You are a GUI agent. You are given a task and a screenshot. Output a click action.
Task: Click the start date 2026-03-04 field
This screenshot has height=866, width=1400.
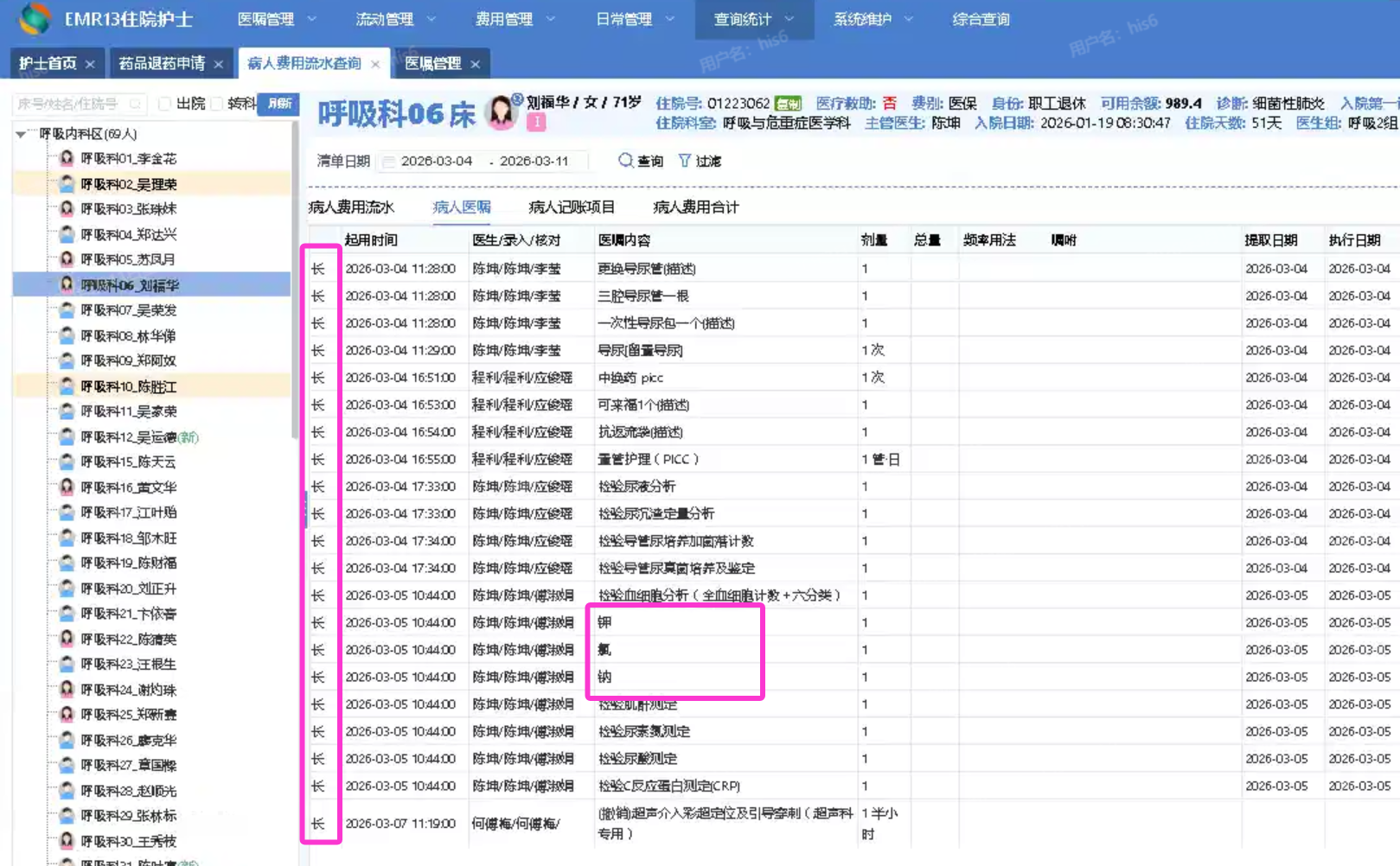pos(437,162)
